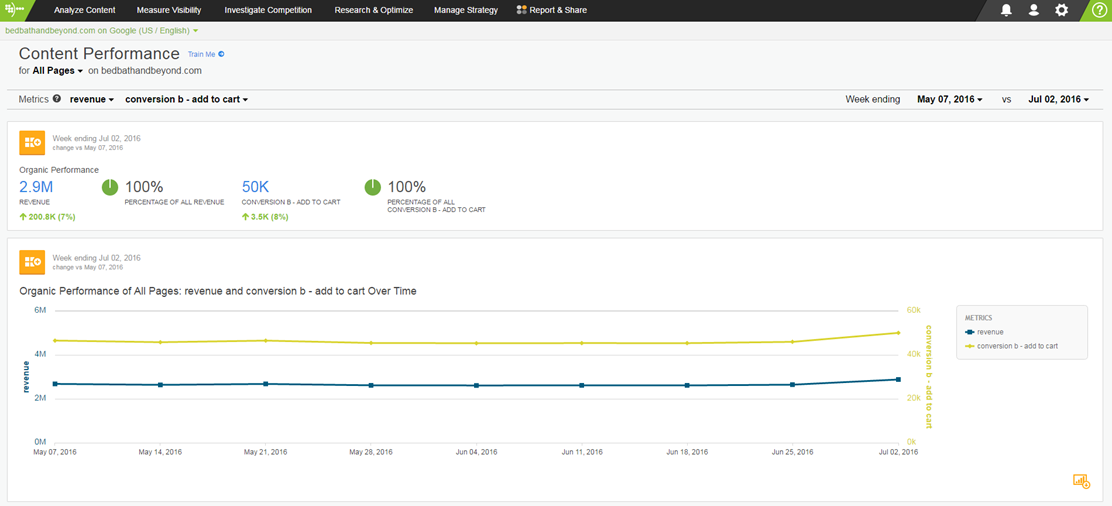This screenshot has width=1112, height=506.
Task: Open the settings gear icon
Action: point(1061,11)
